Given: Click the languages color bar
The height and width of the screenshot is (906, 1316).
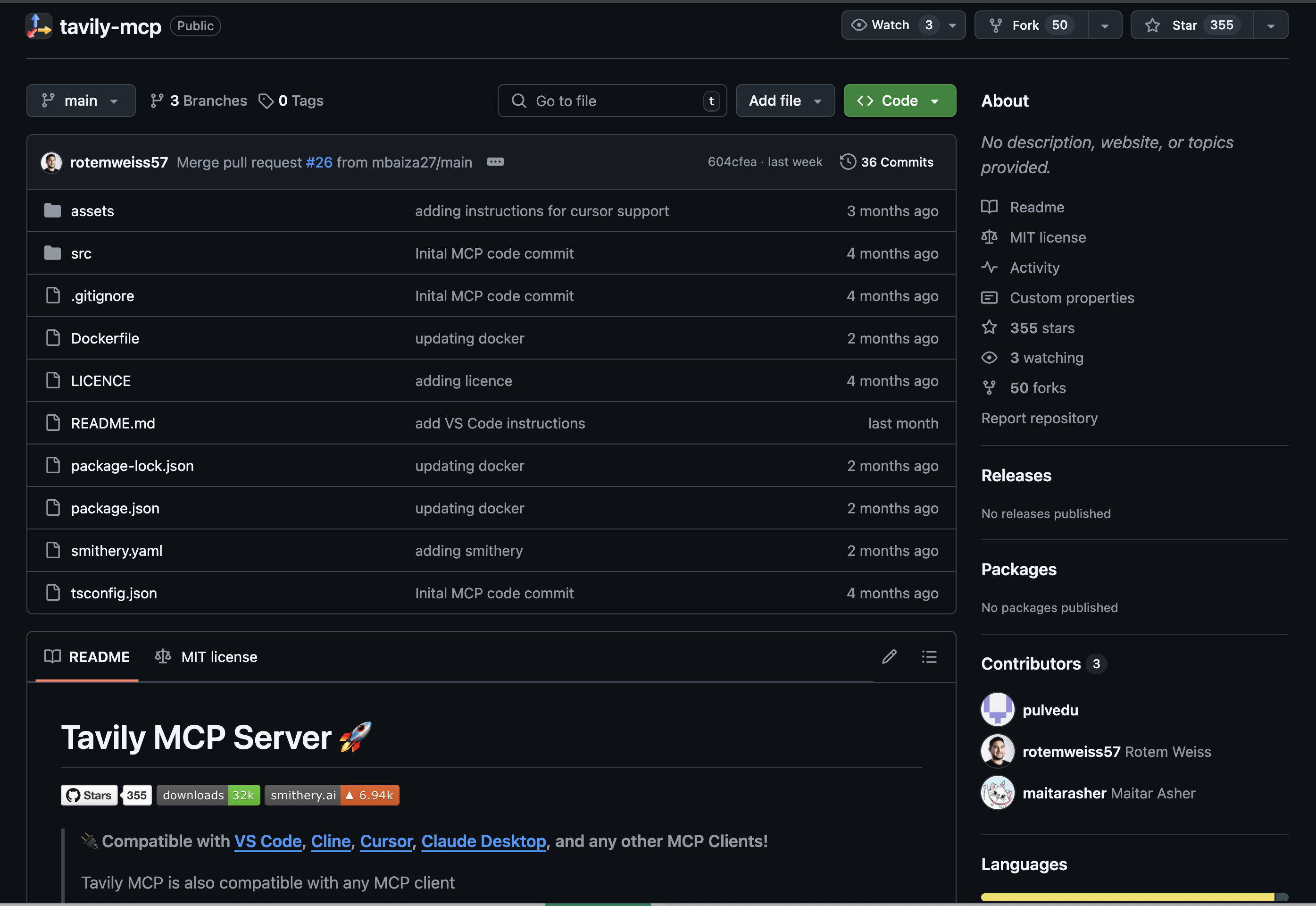Looking at the screenshot, I should click(x=1134, y=897).
